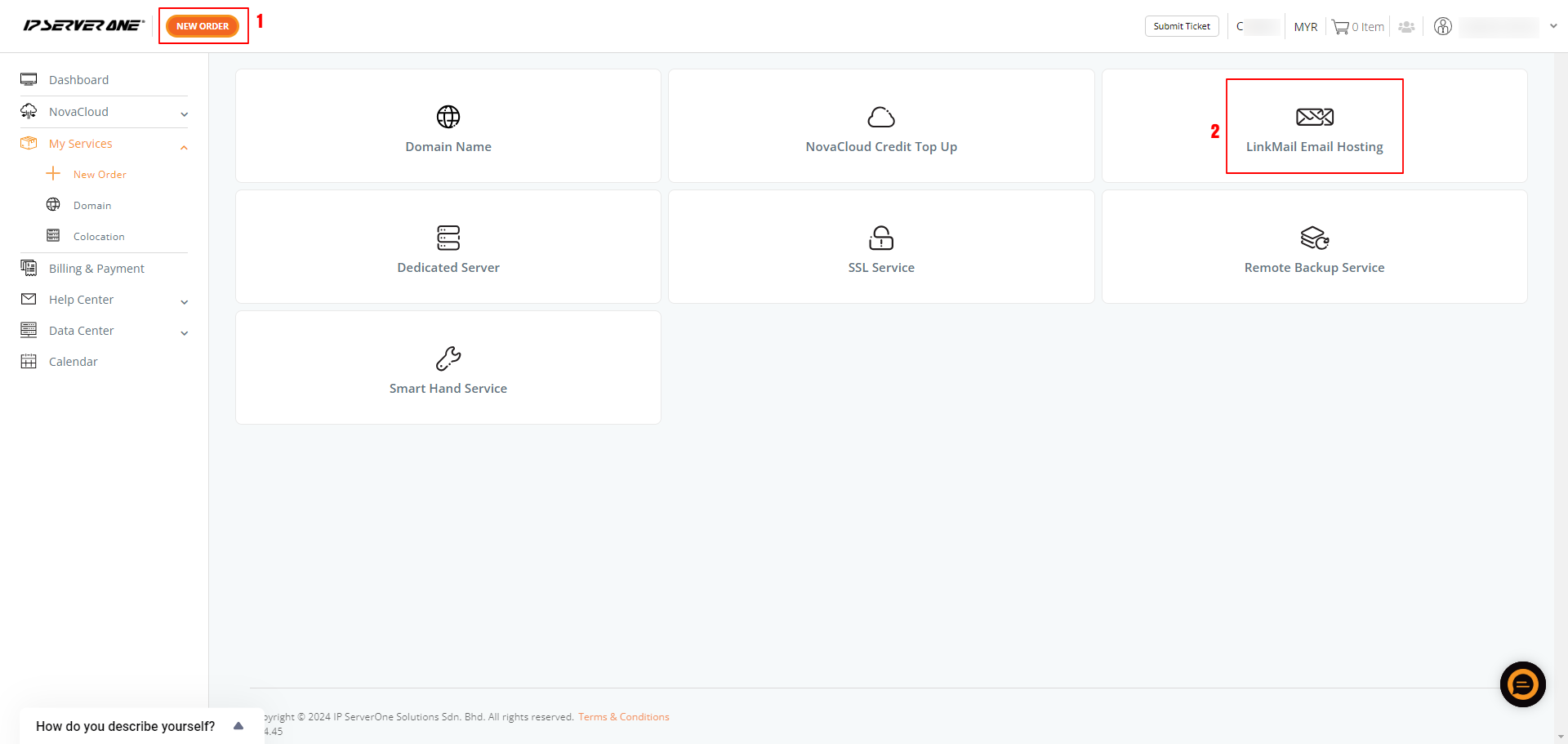Click the Billing & Payment icon

click(x=29, y=268)
